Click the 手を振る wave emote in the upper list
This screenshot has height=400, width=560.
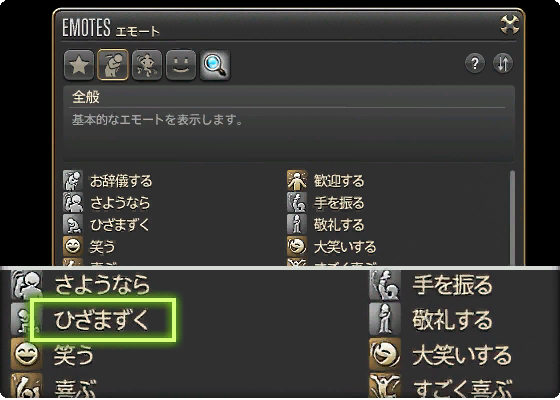[339, 203]
